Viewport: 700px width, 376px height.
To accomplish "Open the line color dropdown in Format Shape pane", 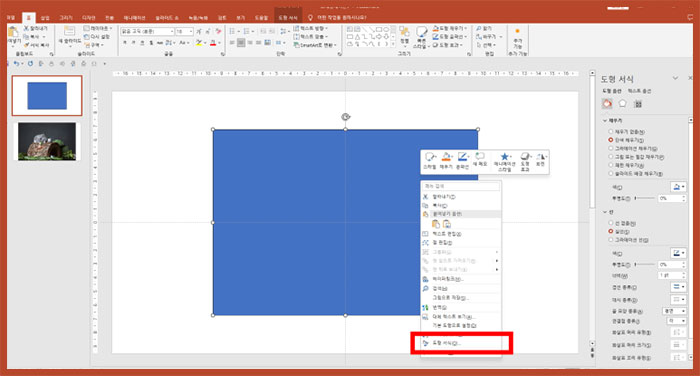I will point(678,254).
